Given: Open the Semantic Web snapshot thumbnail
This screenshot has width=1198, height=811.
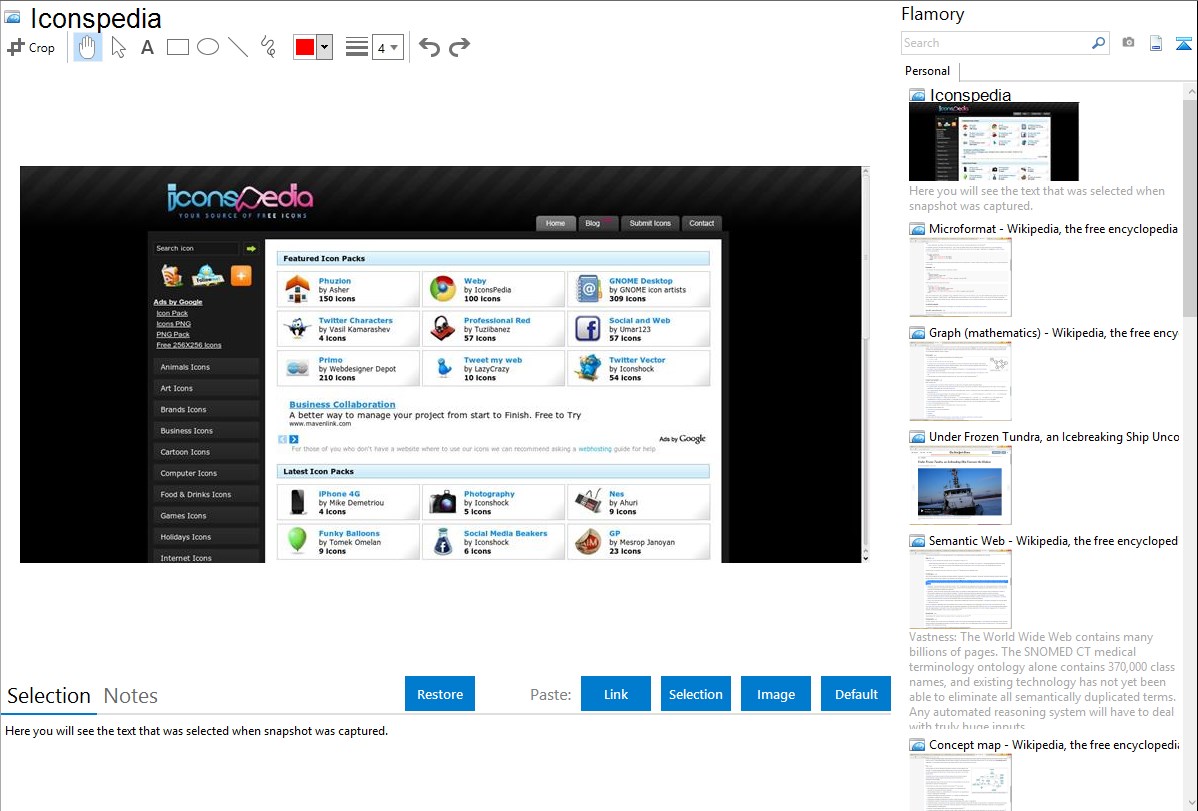Looking at the screenshot, I should (960, 589).
